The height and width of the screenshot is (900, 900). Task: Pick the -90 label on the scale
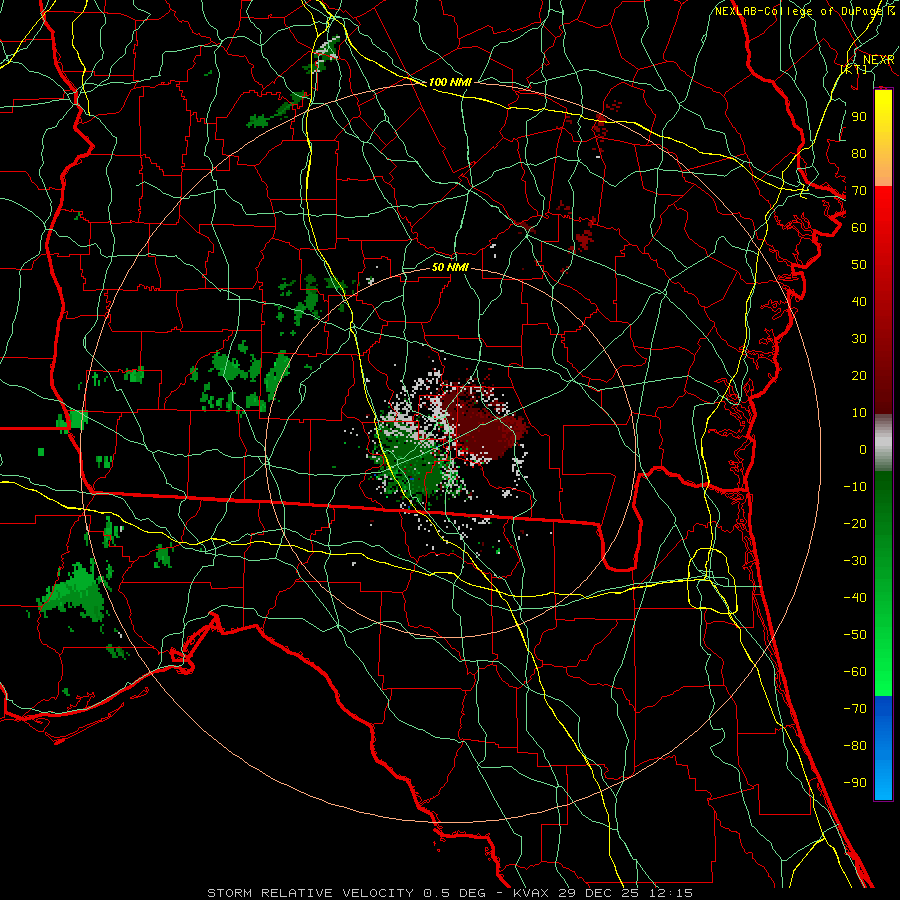coord(855,783)
